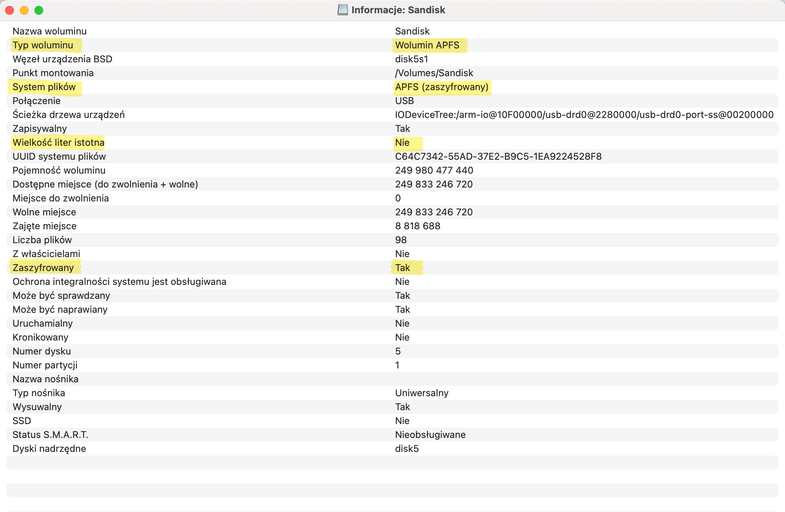Viewport: 785px width, 512px height.
Task: Close the Informacje: Sandisk window
Action: pyautogui.click(x=10, y=10)
